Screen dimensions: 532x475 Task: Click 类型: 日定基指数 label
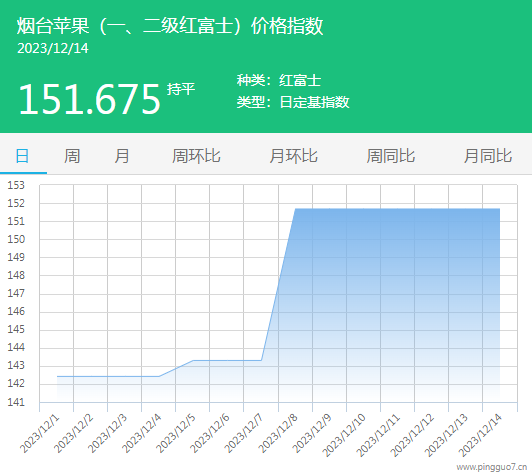[293, 102]
